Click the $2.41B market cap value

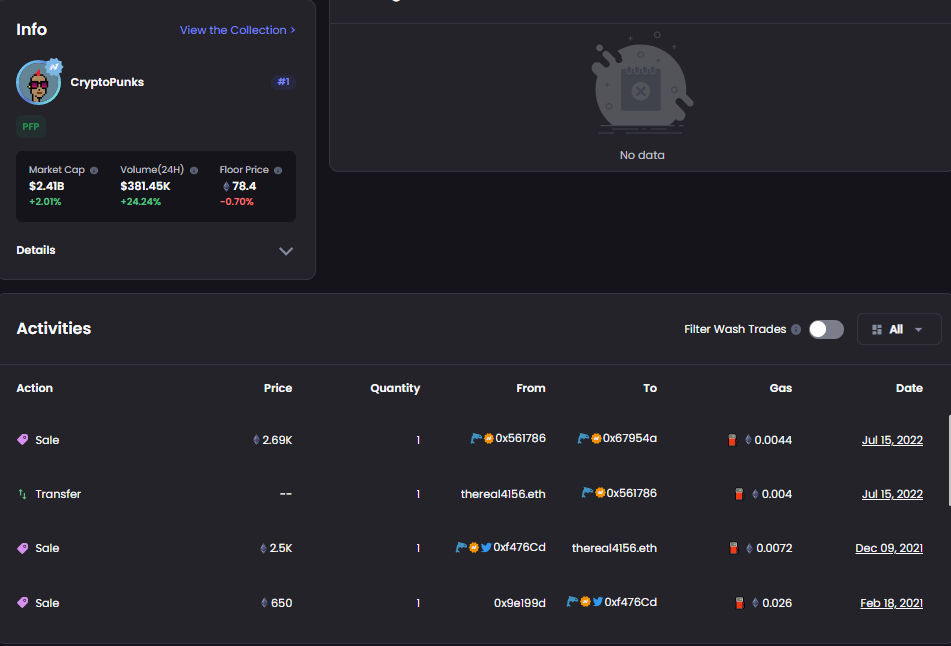pos(47,186)
